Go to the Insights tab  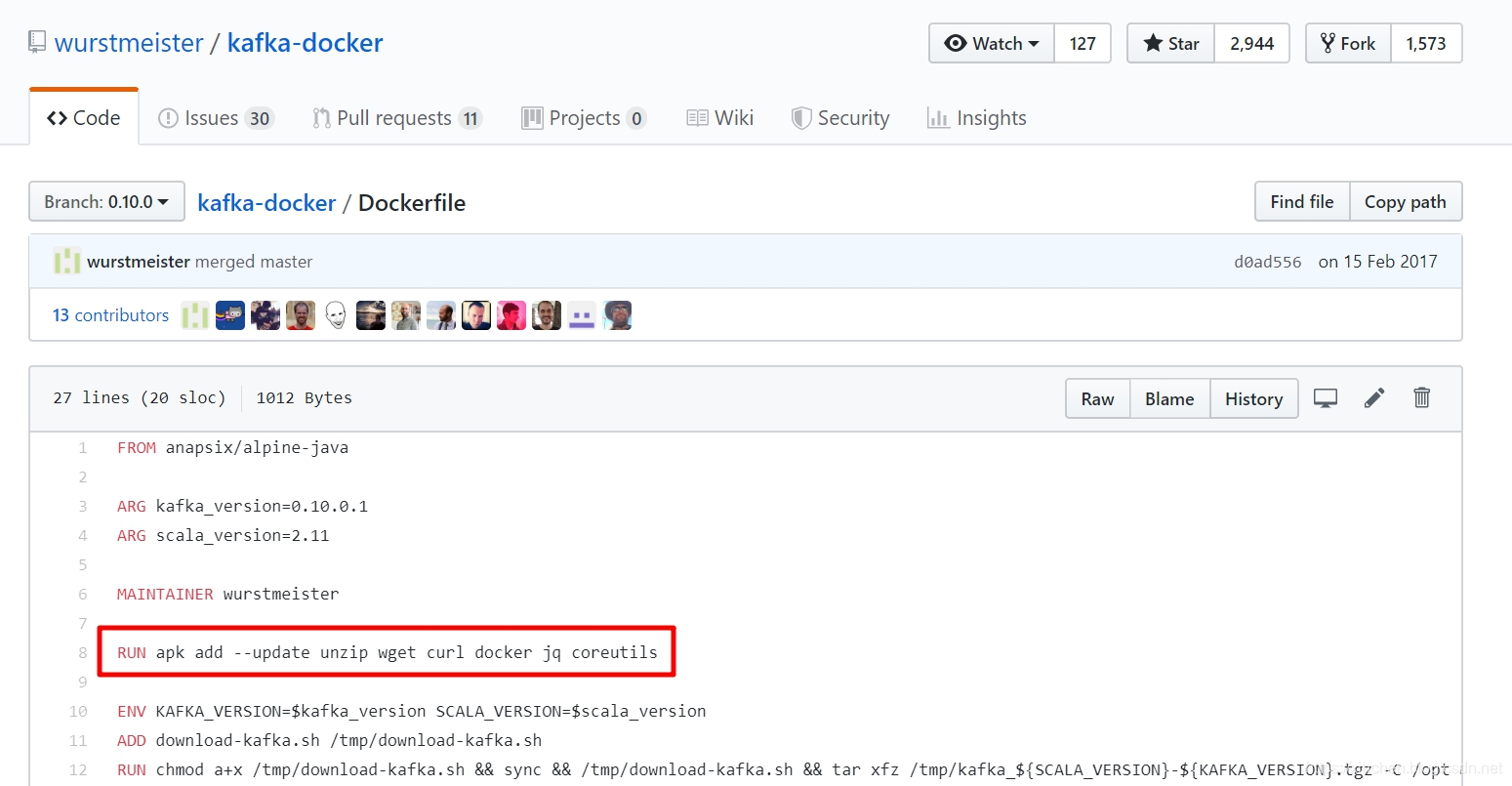976,118
